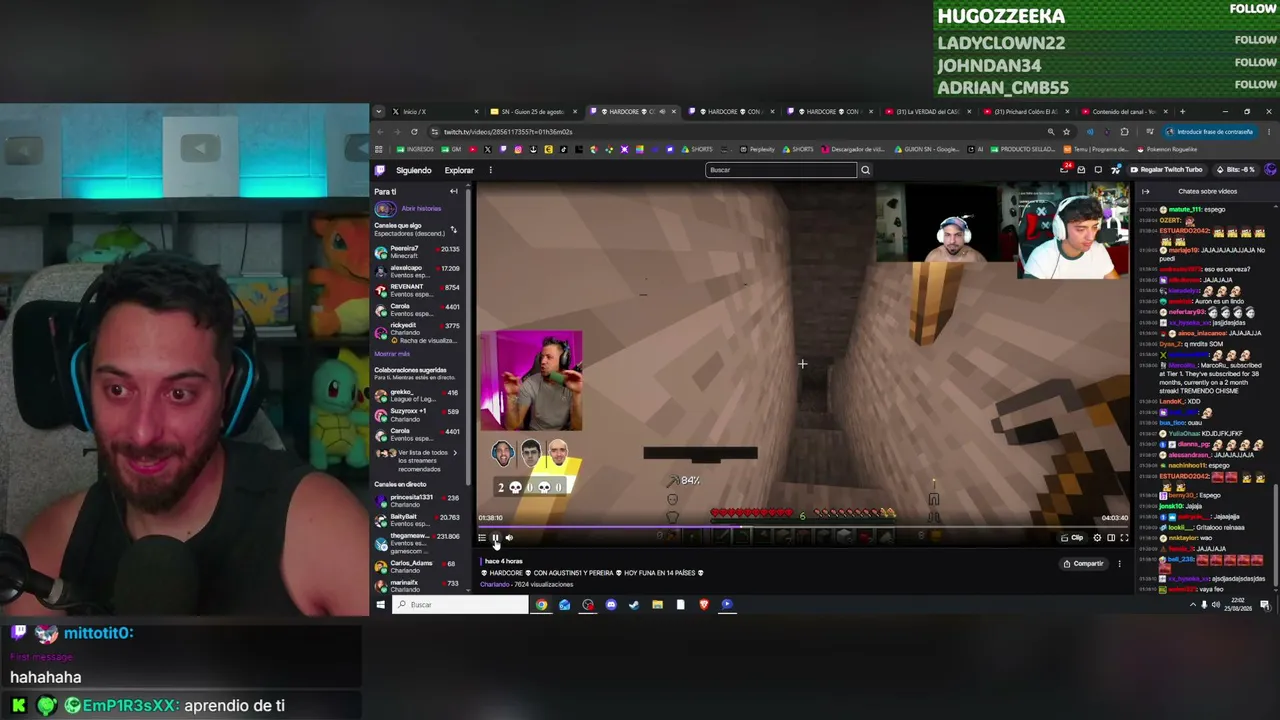Open the Explorar tab

(x=459, y=170)
